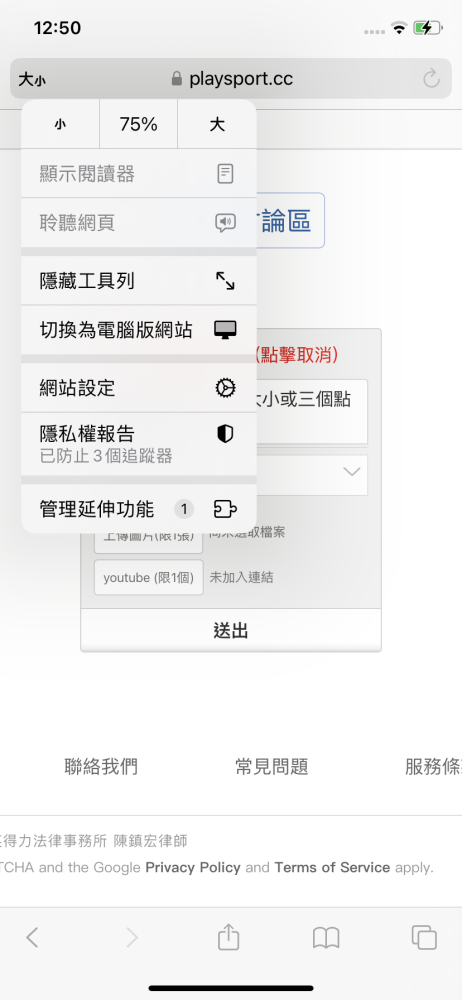The image size is (462, 1000).
Task: Open 聯絡我們 footer link
Action: coord(101,767)
